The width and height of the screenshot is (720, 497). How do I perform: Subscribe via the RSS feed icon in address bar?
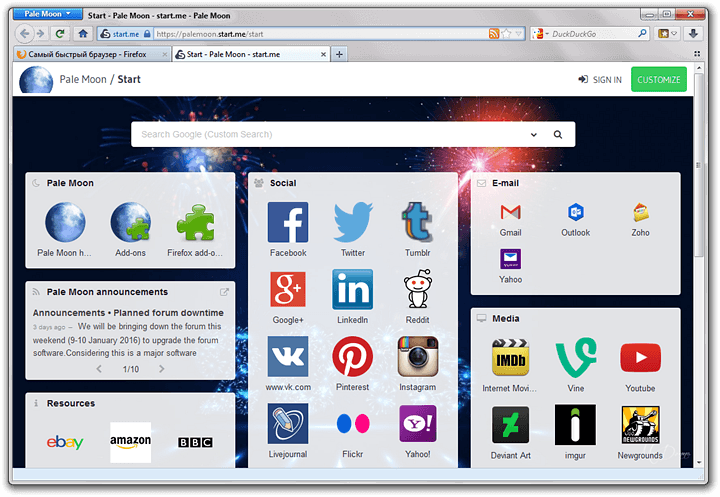pyautogui.click(x=494, y=34)
